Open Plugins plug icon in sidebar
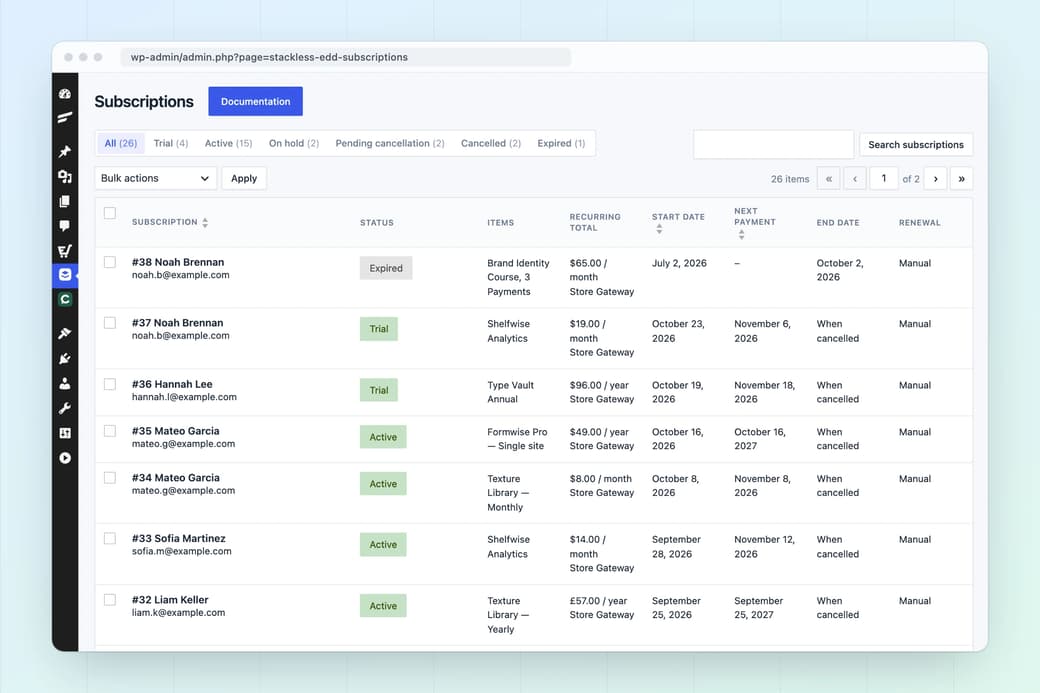1040x693 pixels. tap(65, 359)
